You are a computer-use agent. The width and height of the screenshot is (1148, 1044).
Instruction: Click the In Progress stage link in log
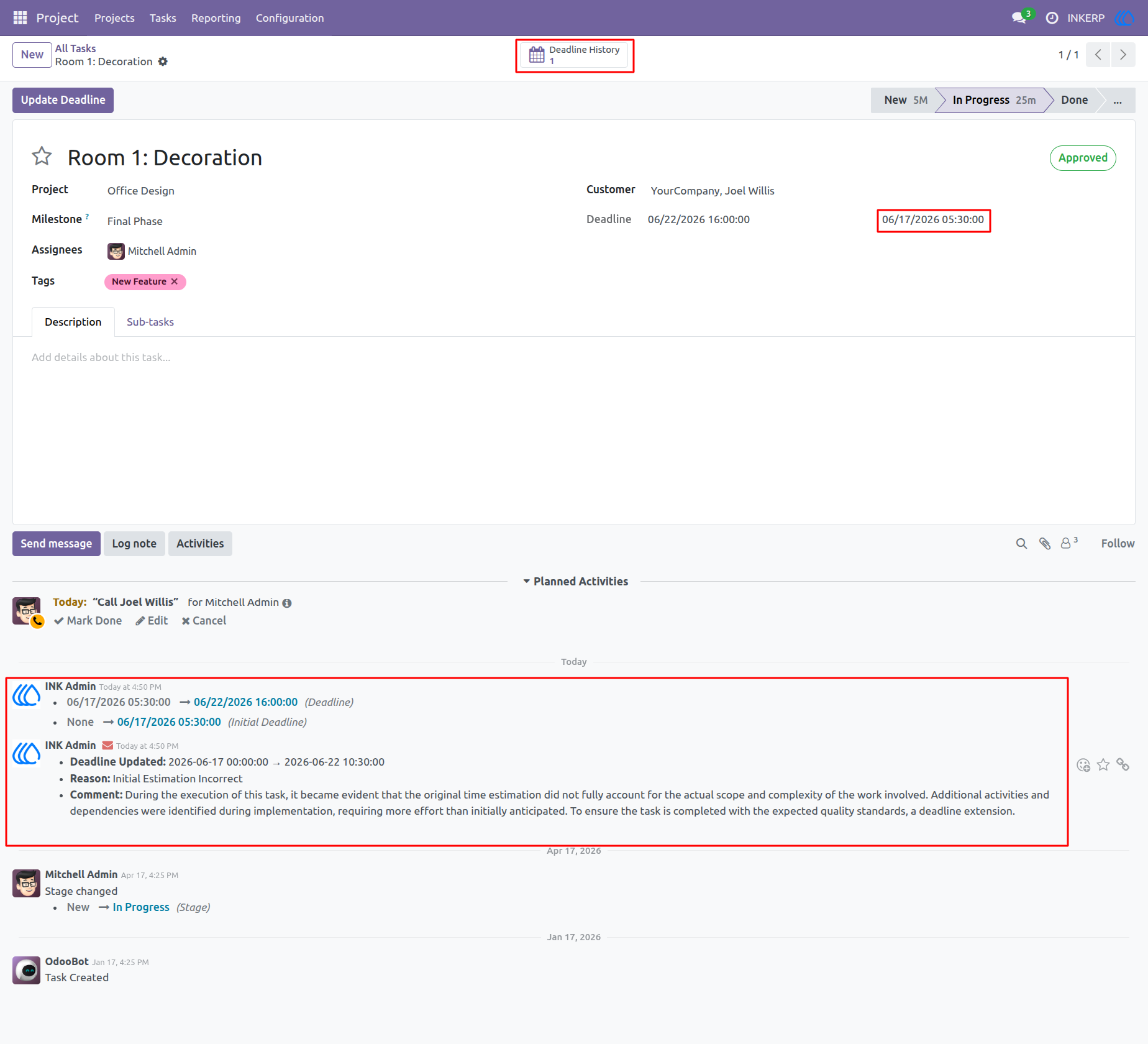pyautogui.click(x=141, y=907)
